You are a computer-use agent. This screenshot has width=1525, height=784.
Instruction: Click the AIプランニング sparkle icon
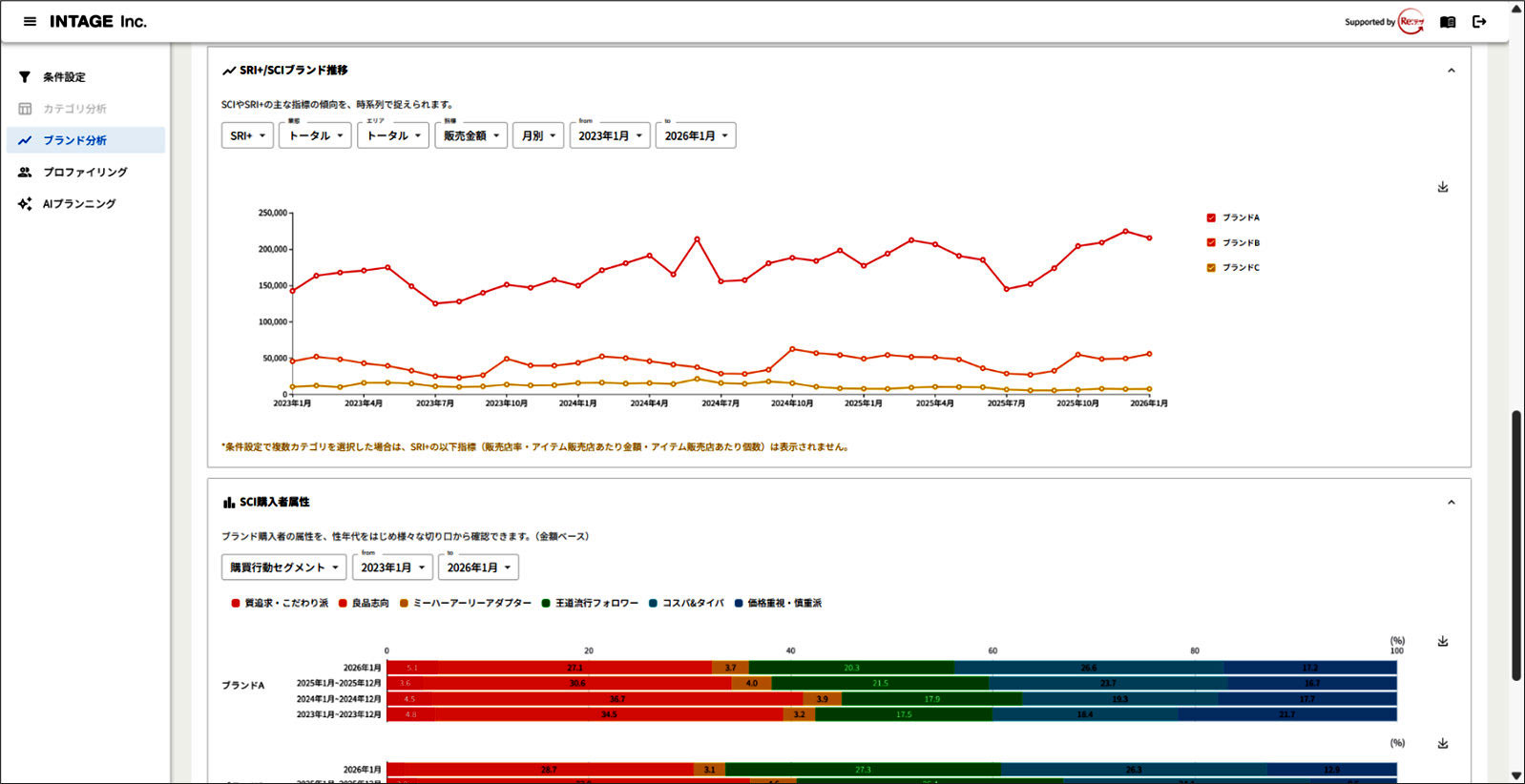[25, 204]
